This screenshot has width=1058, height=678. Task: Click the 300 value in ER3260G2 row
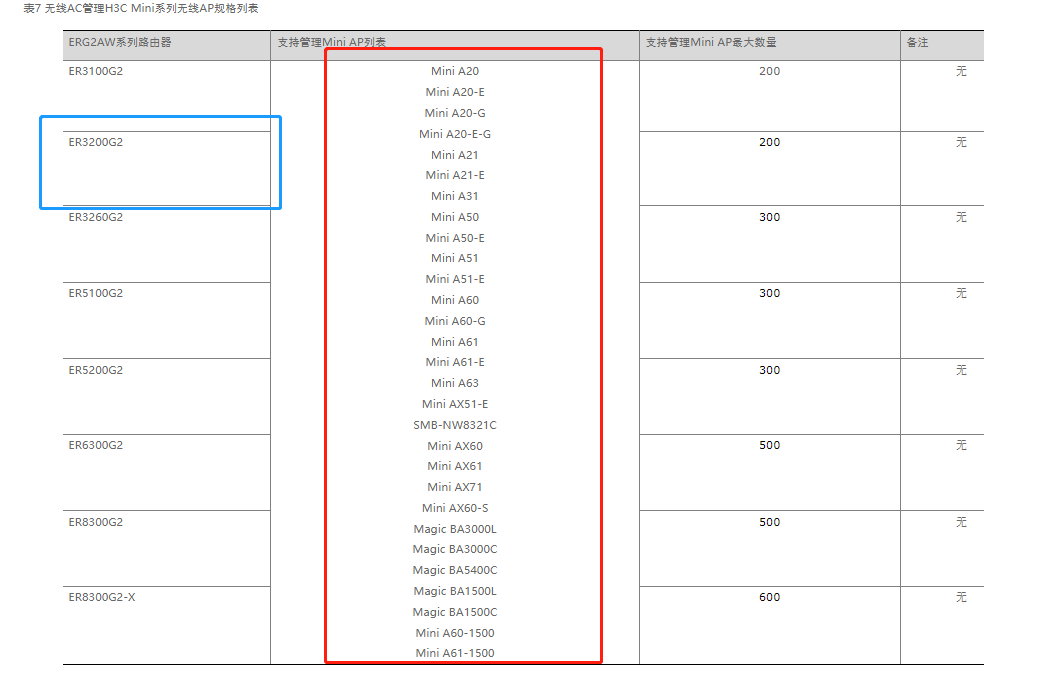pos(769,217)
